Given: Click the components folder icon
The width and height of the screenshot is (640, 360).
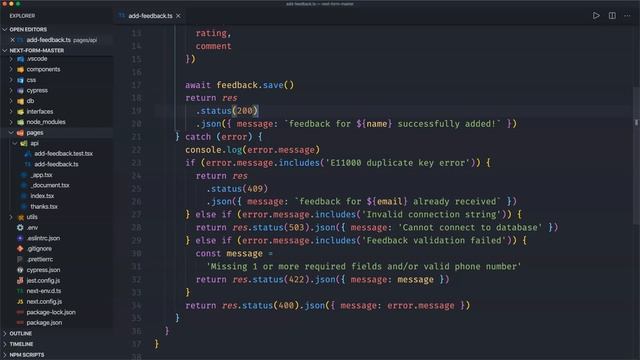Looking at the screenshot, I should [20, 70].
